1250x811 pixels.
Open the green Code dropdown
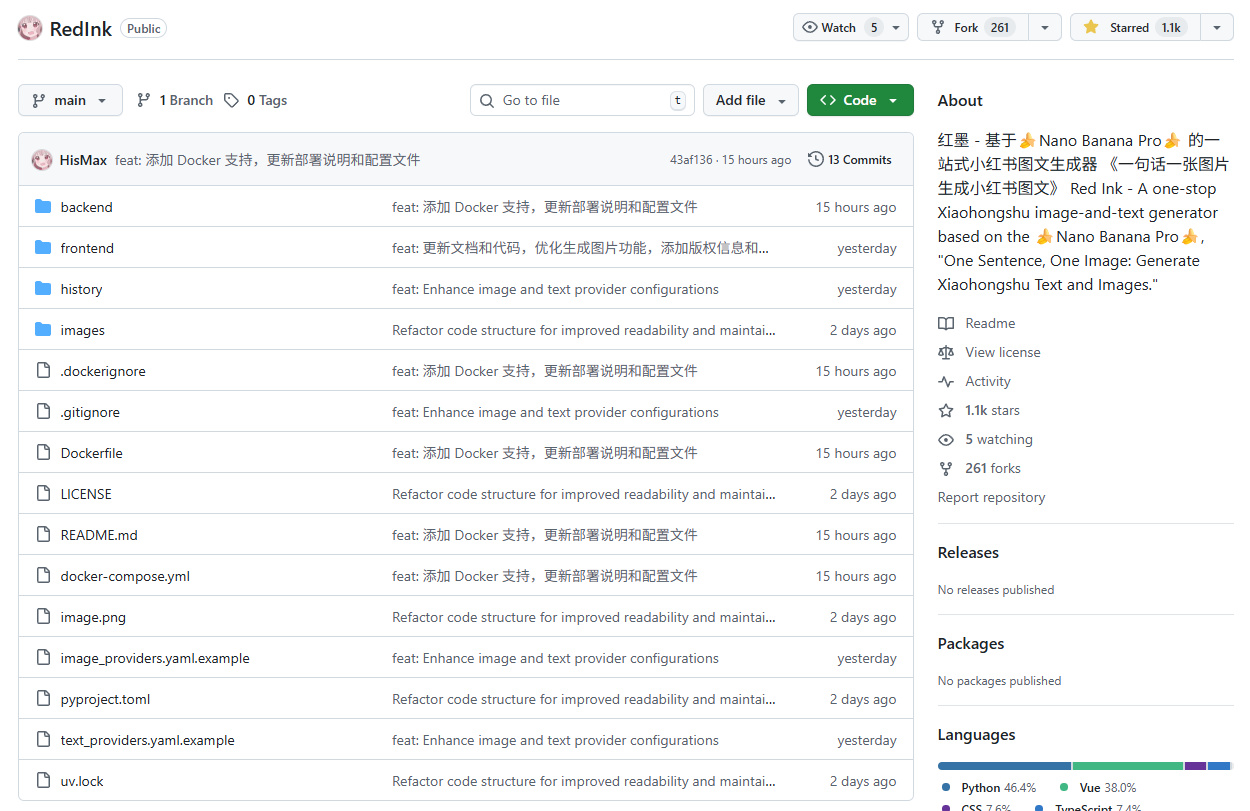point(860,100)
